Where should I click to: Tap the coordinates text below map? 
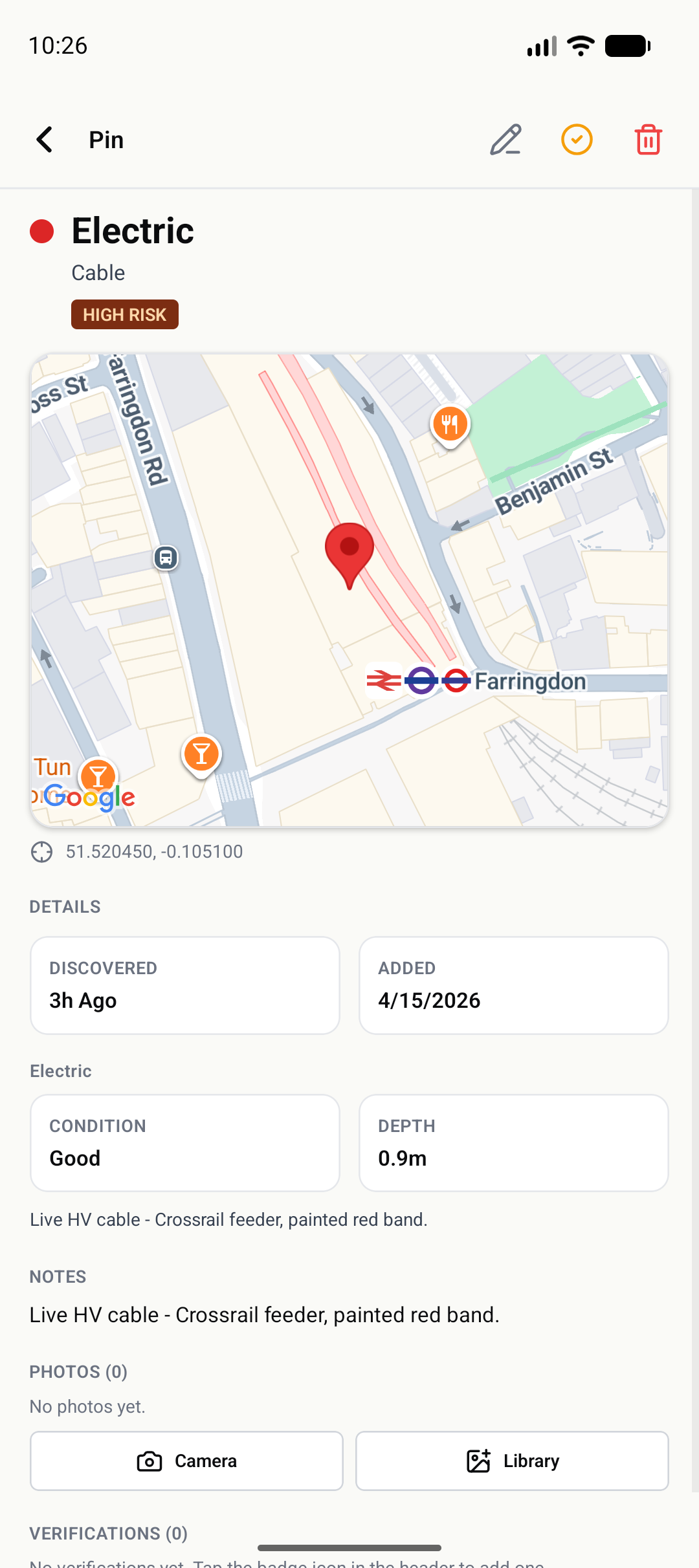point(155,852)
